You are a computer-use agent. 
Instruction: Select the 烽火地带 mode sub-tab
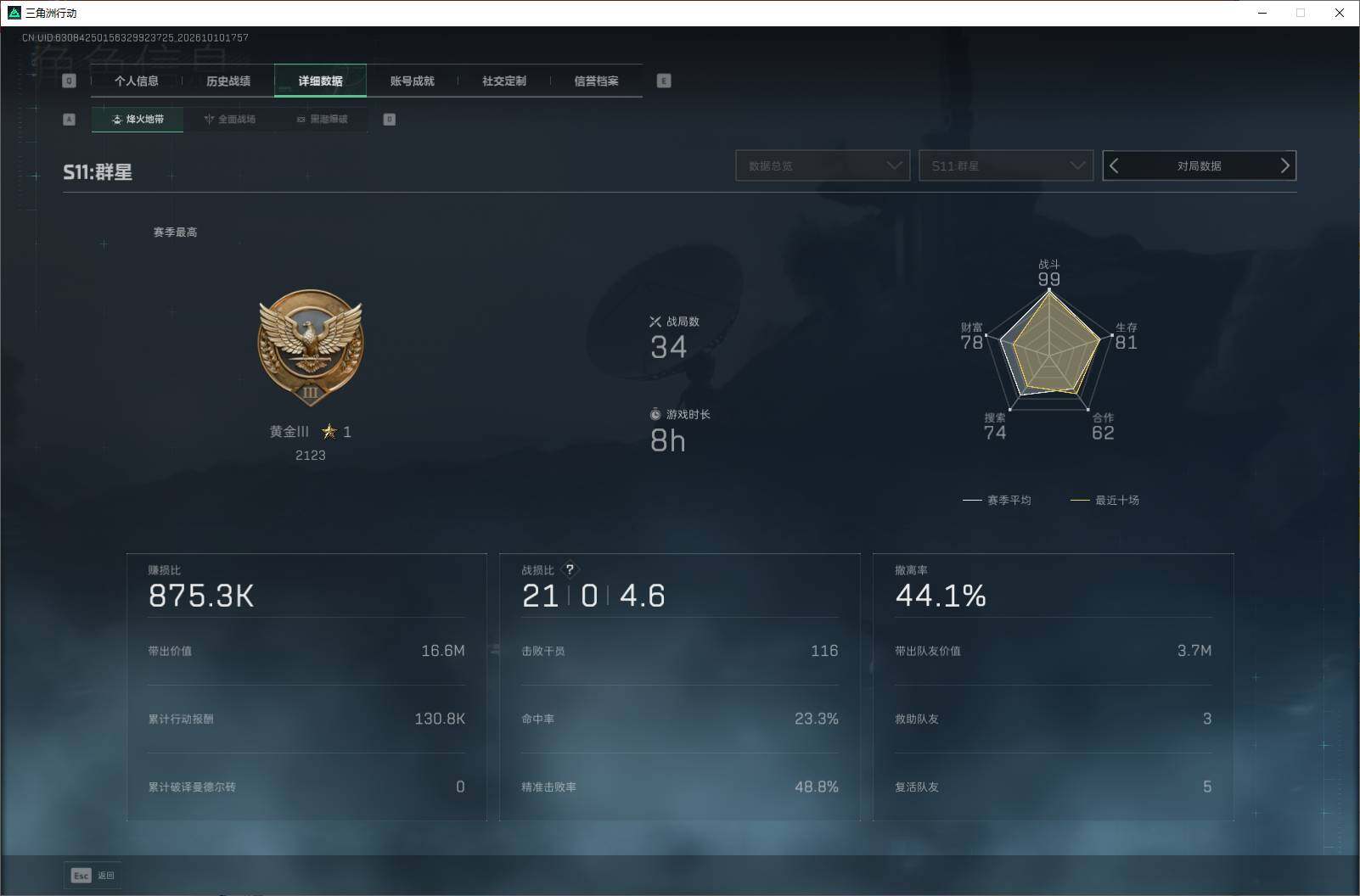(x=138, y=120)
